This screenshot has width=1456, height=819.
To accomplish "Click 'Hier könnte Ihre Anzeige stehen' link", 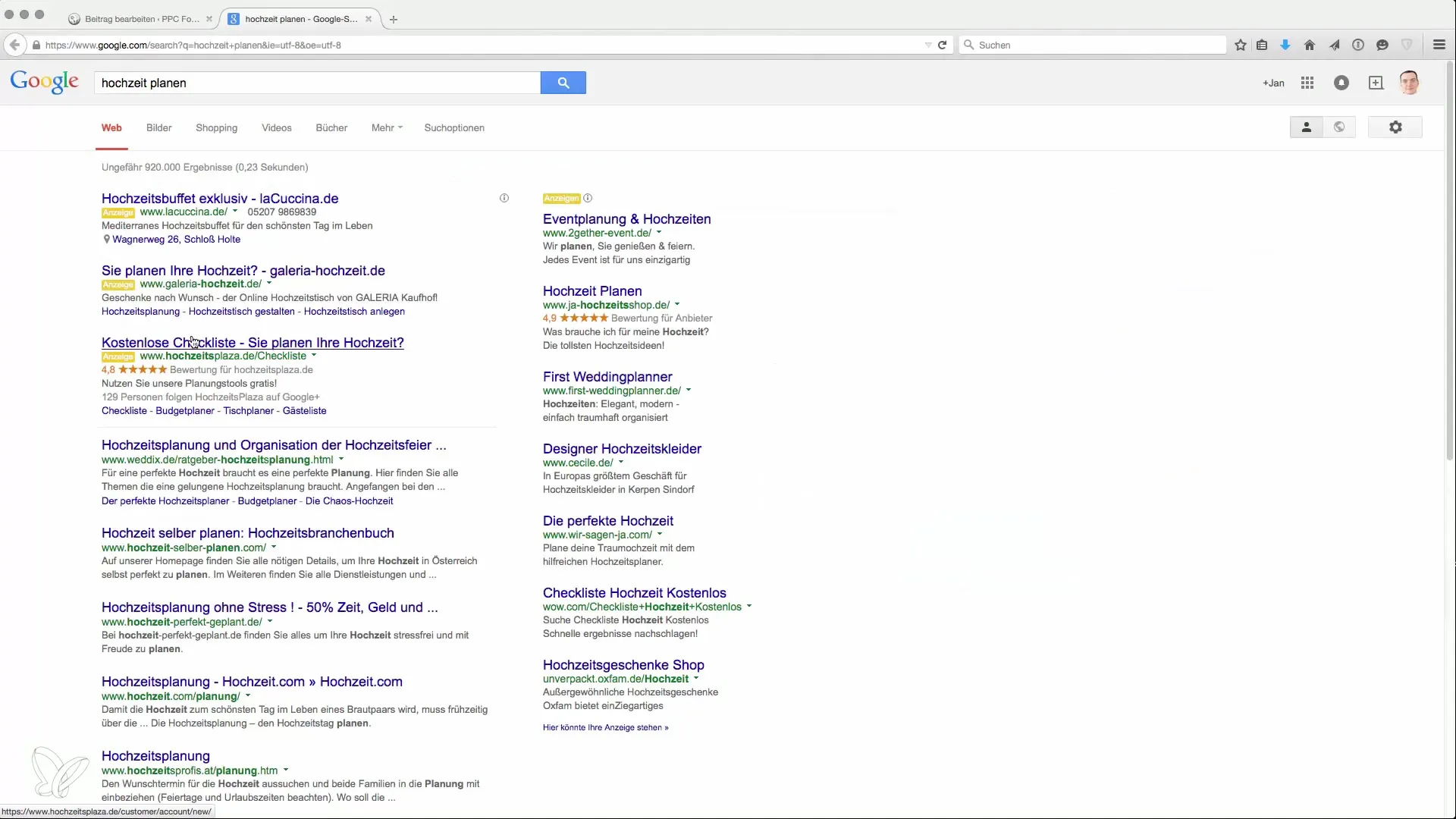I will click(605, 727).
